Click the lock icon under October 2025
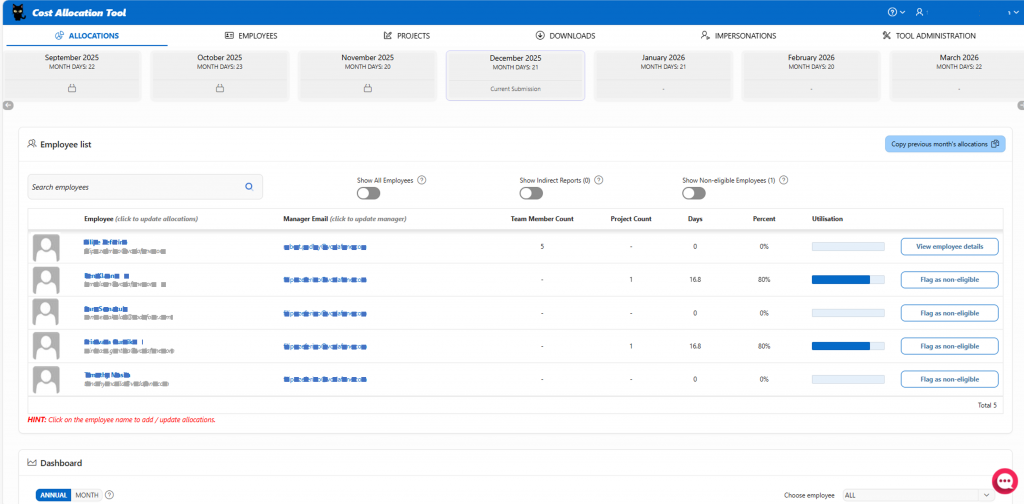The width and height of the screenshot is (1024, 504). [219, 89]
